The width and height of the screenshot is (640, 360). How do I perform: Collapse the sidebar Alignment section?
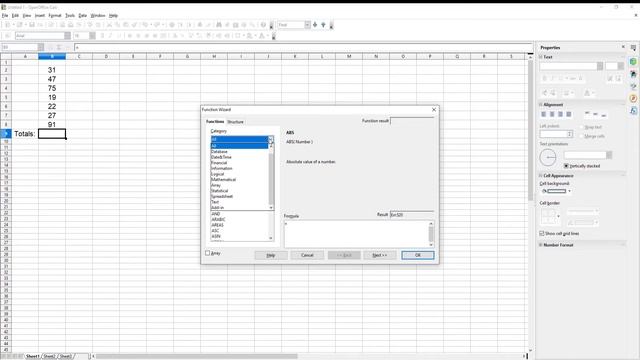tap(541, 105)
